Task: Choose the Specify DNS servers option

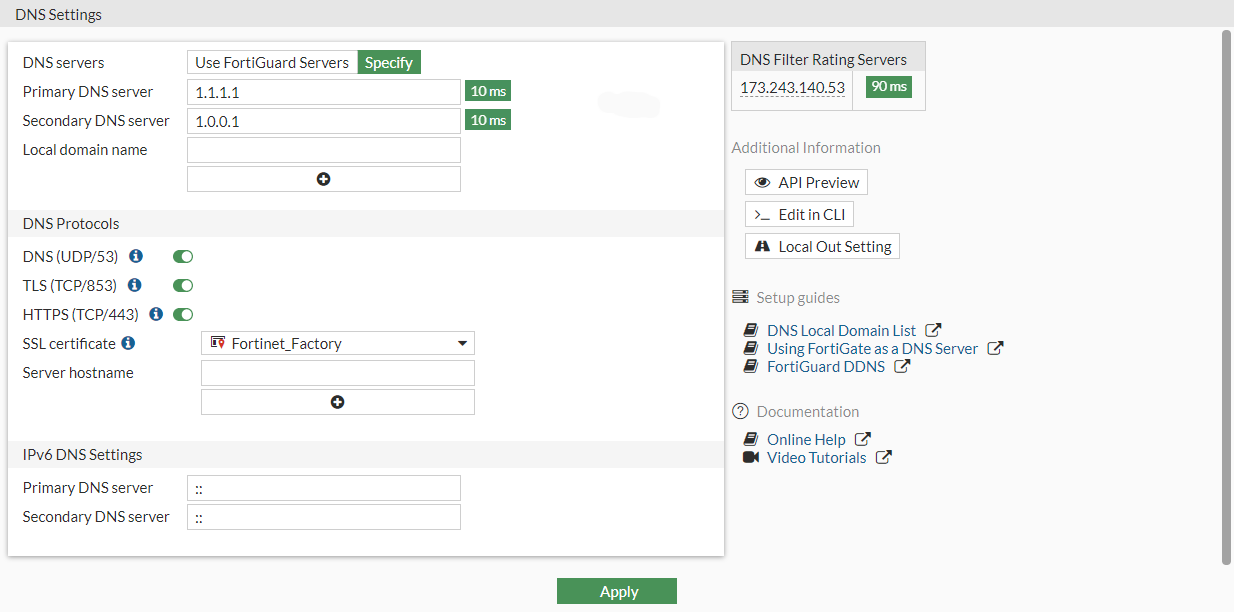Action: click(x=389, y=62)
